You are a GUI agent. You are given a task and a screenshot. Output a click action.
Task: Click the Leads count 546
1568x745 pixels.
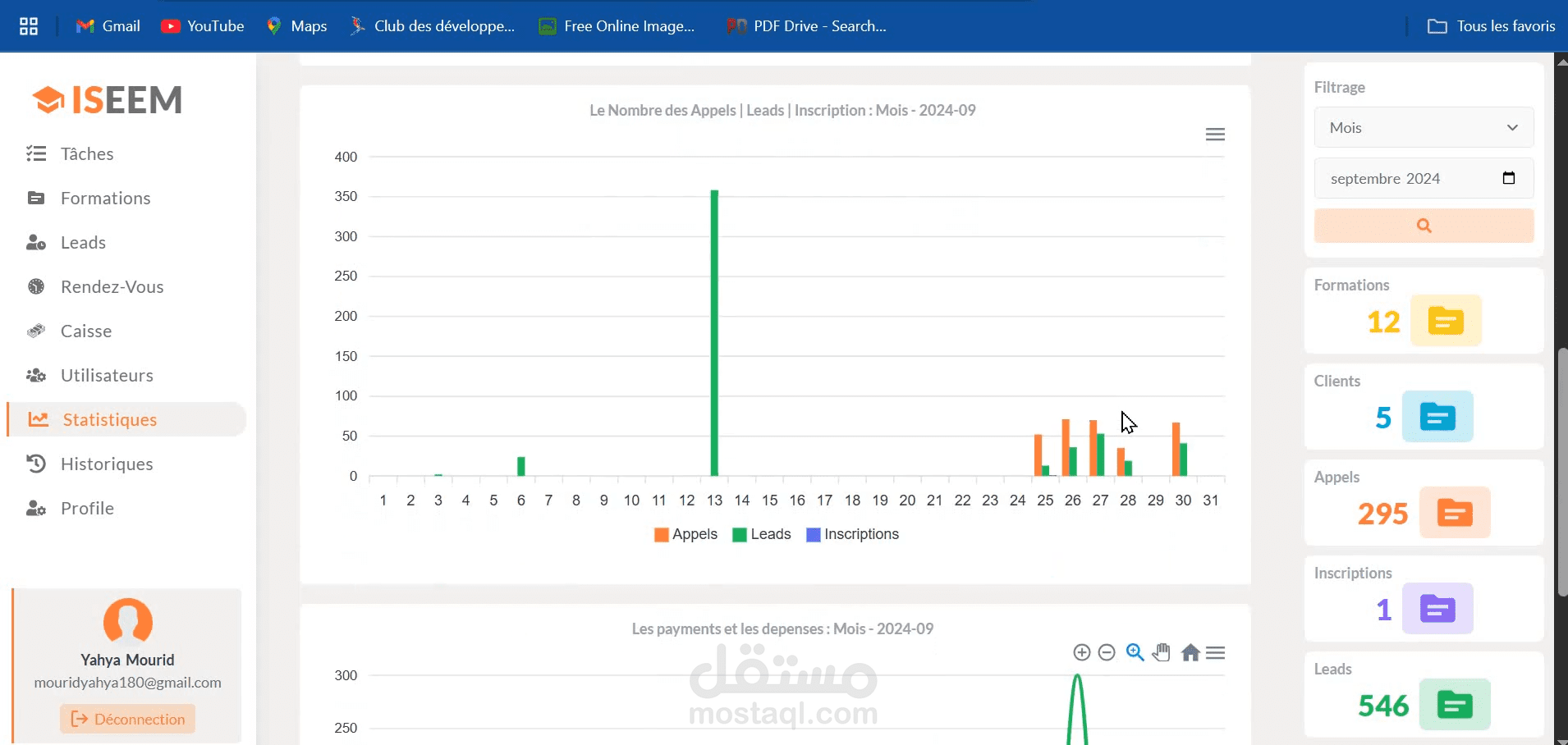pyautogui.click(x=1383, y=706)
